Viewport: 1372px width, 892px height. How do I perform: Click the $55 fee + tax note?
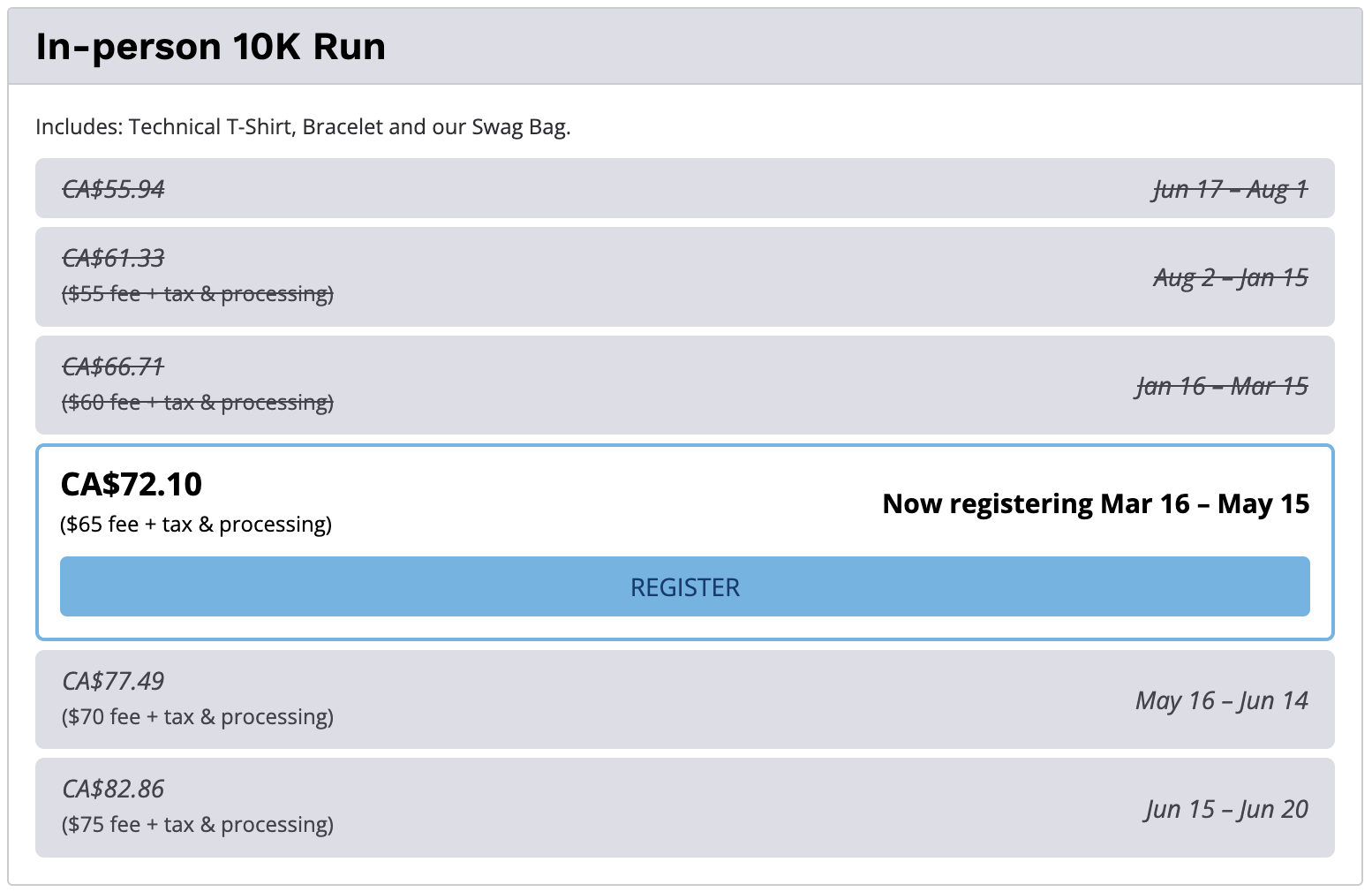point(198,293)
